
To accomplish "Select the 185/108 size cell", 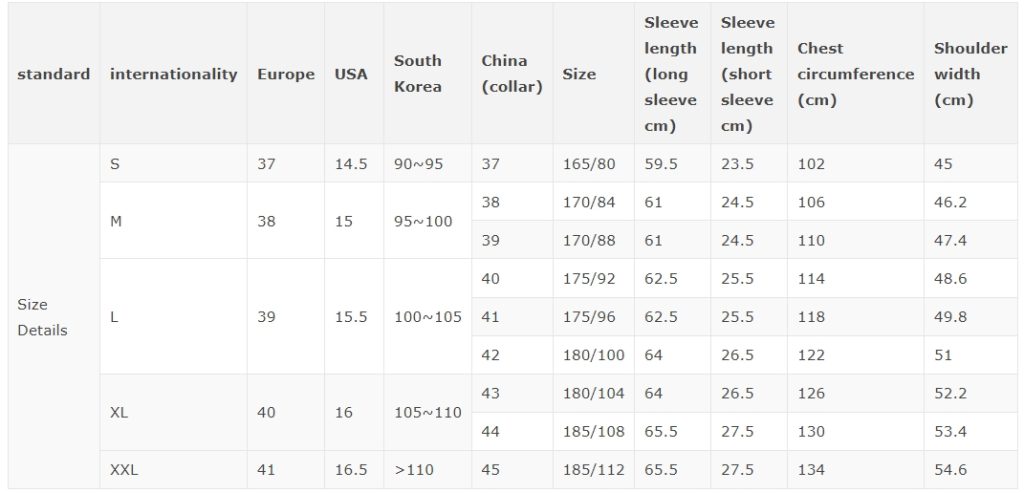I will (x=593, y=432).
